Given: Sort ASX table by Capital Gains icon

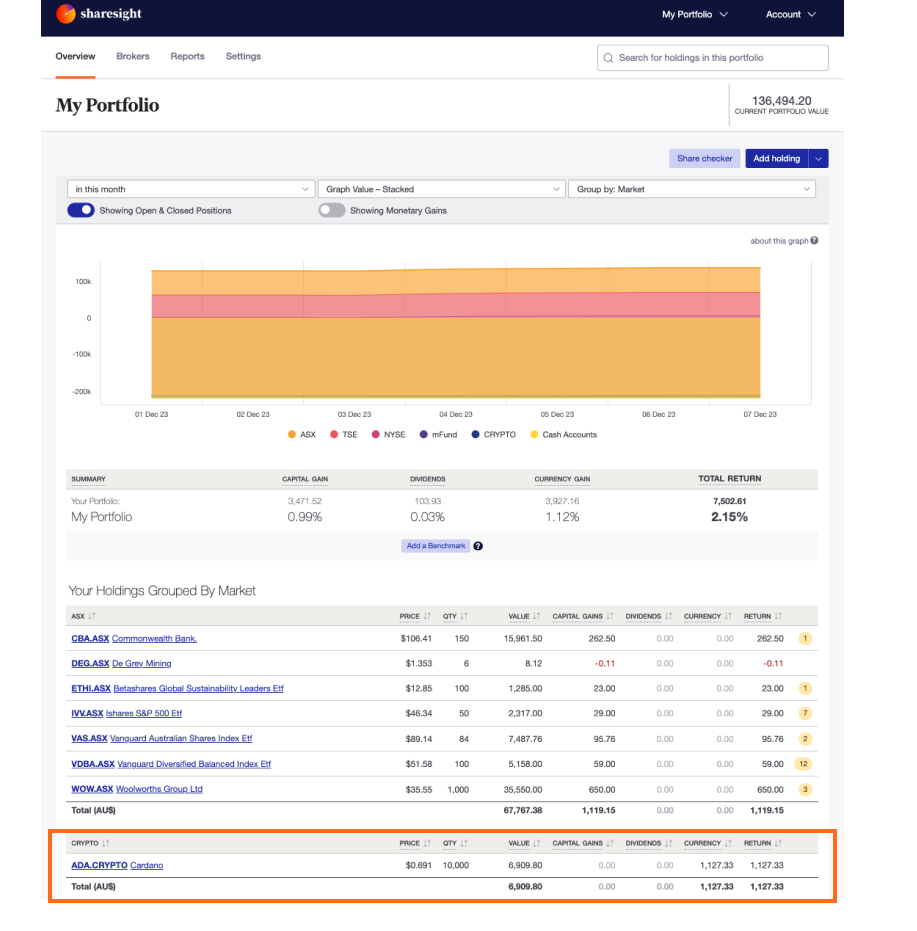Looking at the screenshot, I should (609, 616).
